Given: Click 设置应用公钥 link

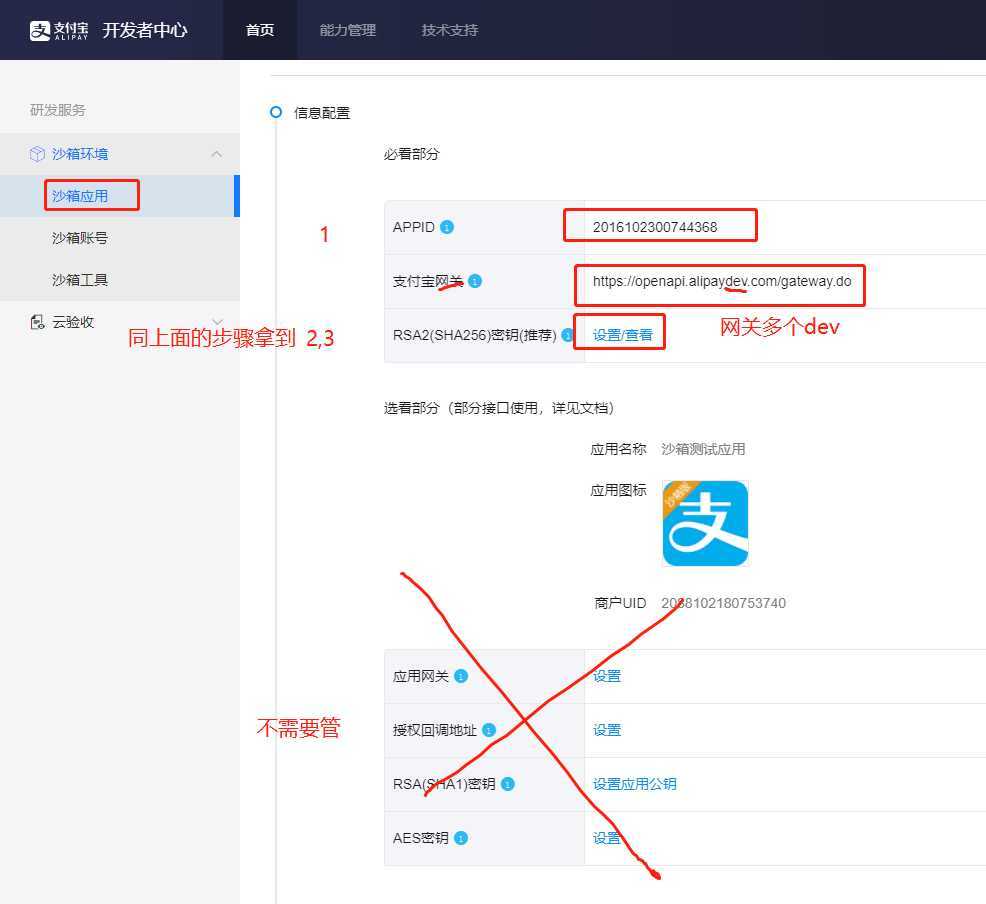Looking at the screenshot, I should tap(634, 784).
